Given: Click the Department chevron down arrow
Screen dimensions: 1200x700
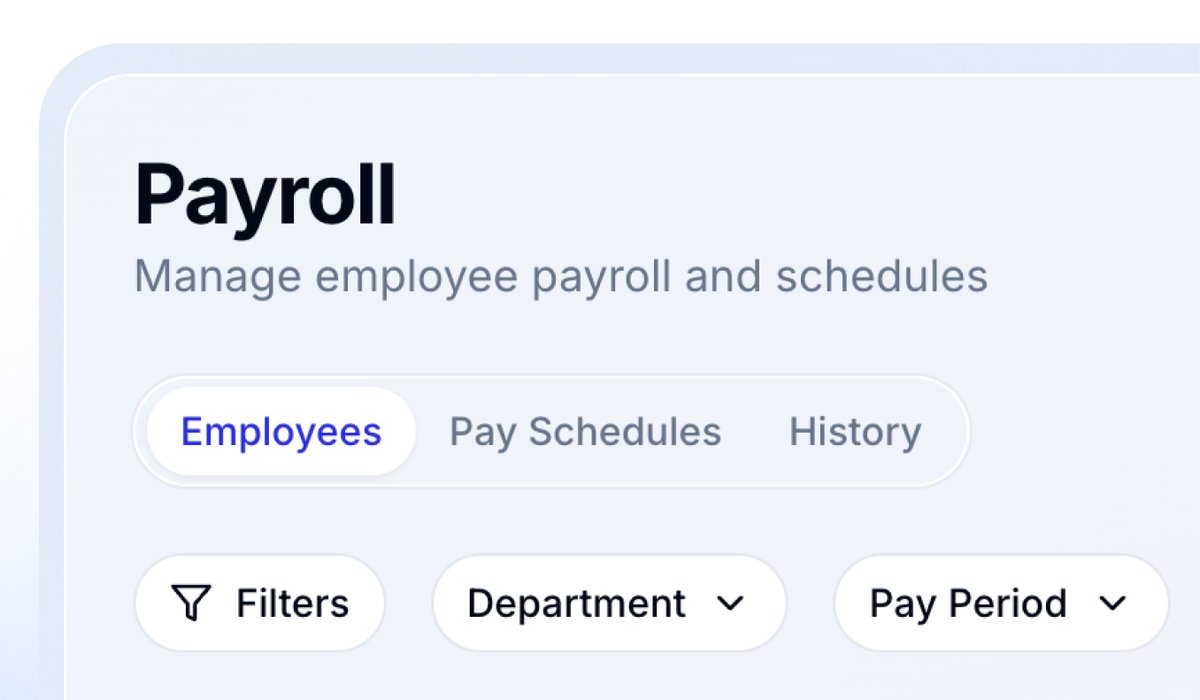Looking at the screenshot, I should [731, 604].
